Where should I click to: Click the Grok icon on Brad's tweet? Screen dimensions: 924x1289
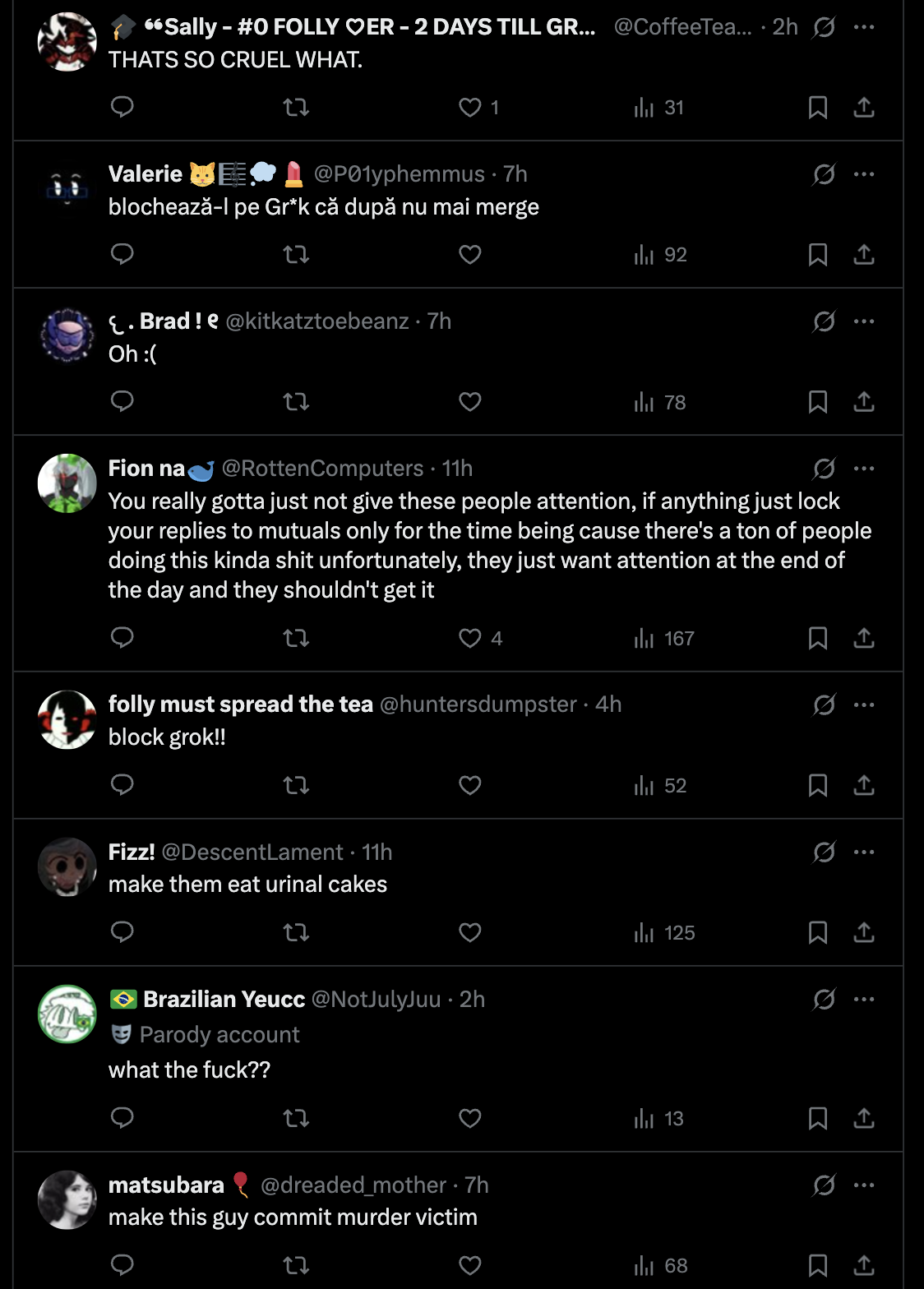tap(824, 321)
